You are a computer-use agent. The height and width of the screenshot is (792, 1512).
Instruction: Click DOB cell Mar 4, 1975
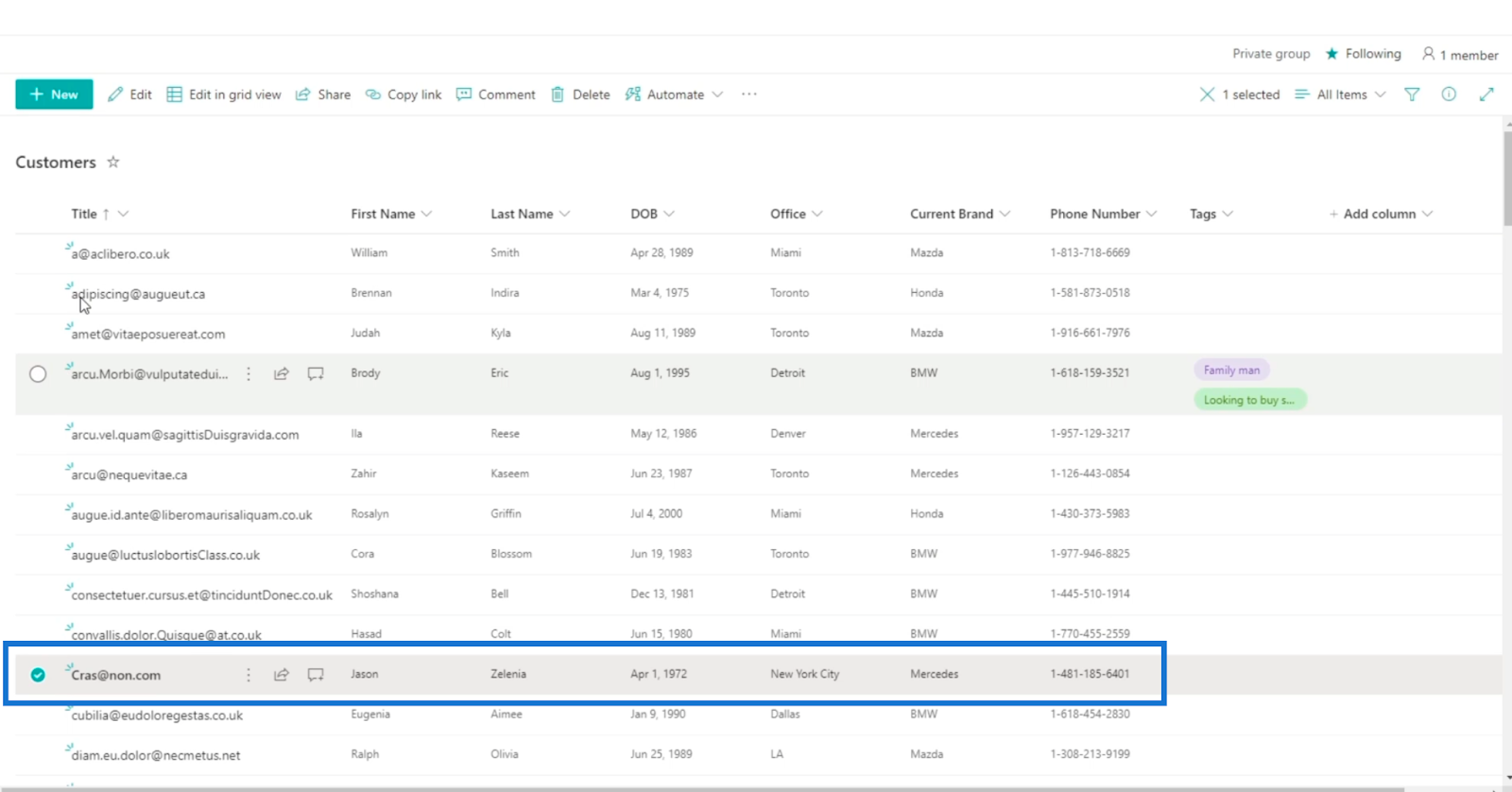(x=660, y=293)
